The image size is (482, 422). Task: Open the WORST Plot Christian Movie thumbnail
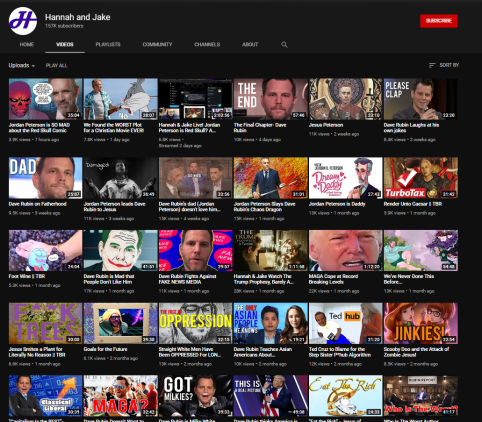pos(120,99)
